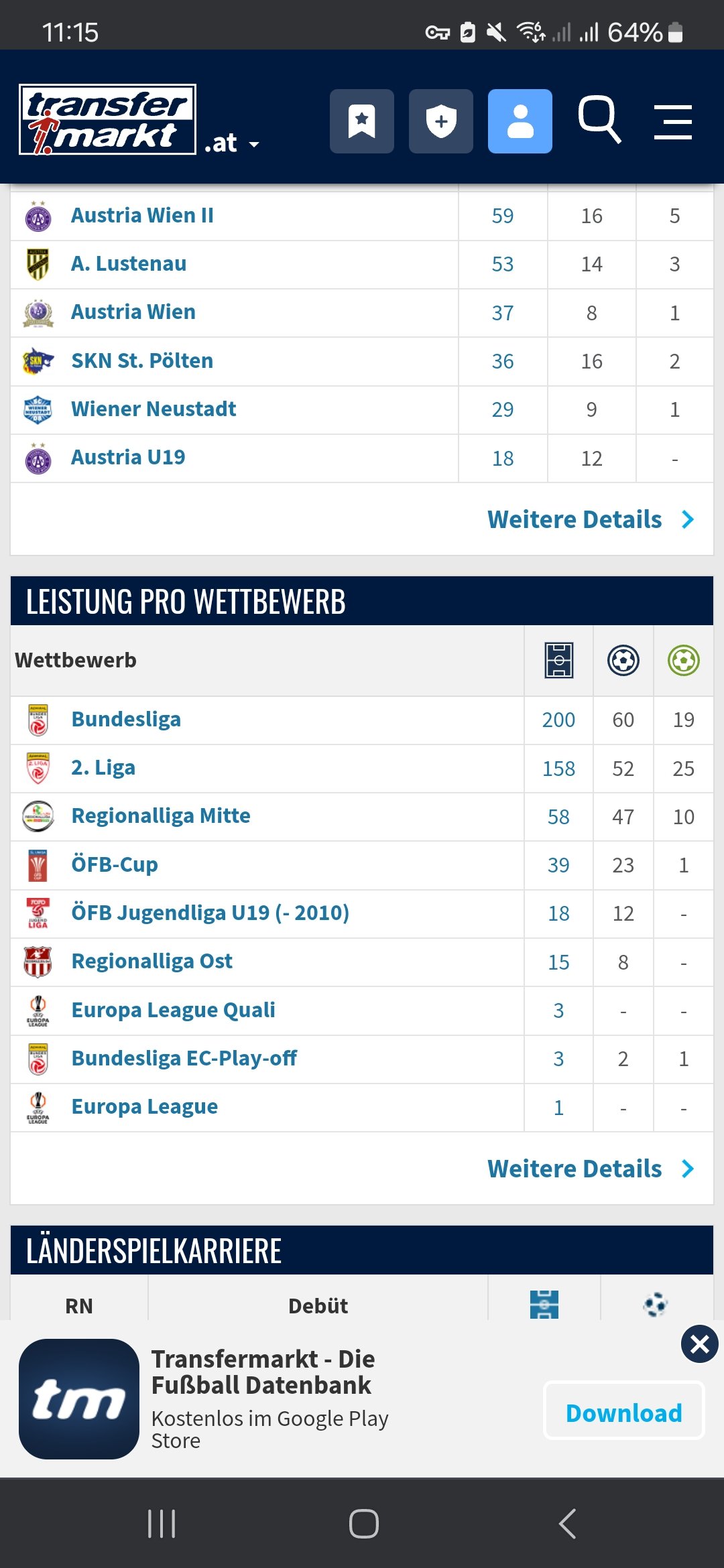Image resolution: width=724 pixels, height=1568 pixels.
Task: Open the hamburger menu
Action: pyautogui.click(x=673, y=122)
